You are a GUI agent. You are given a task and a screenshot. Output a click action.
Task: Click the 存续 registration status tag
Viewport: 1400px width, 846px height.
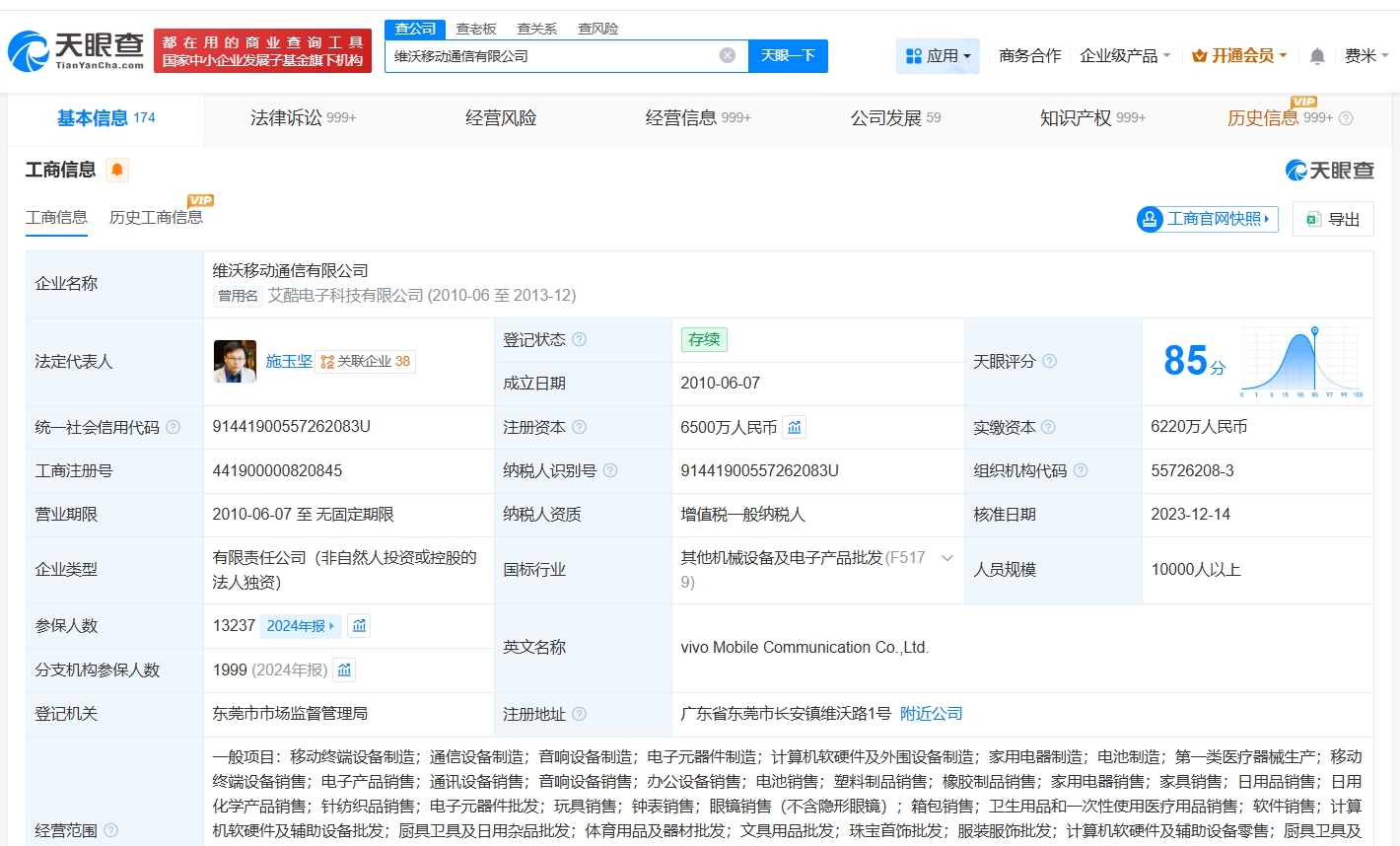pyautogui.click(x=704, y=339)
